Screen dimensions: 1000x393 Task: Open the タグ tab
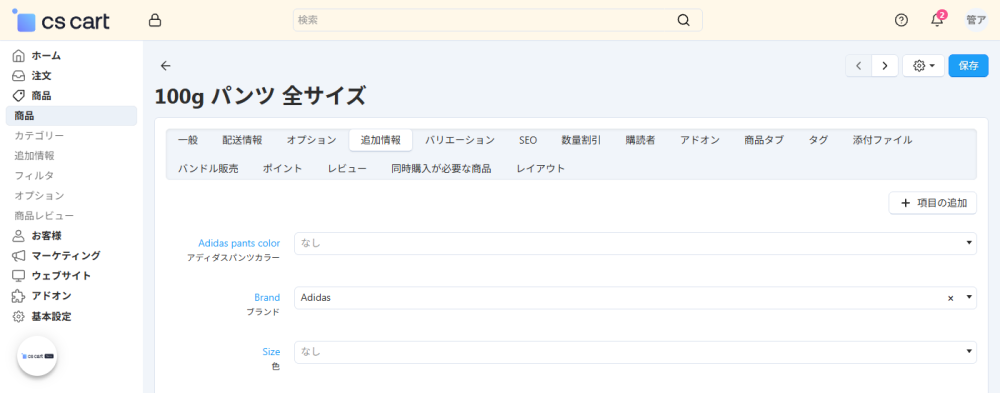[818, 140]
